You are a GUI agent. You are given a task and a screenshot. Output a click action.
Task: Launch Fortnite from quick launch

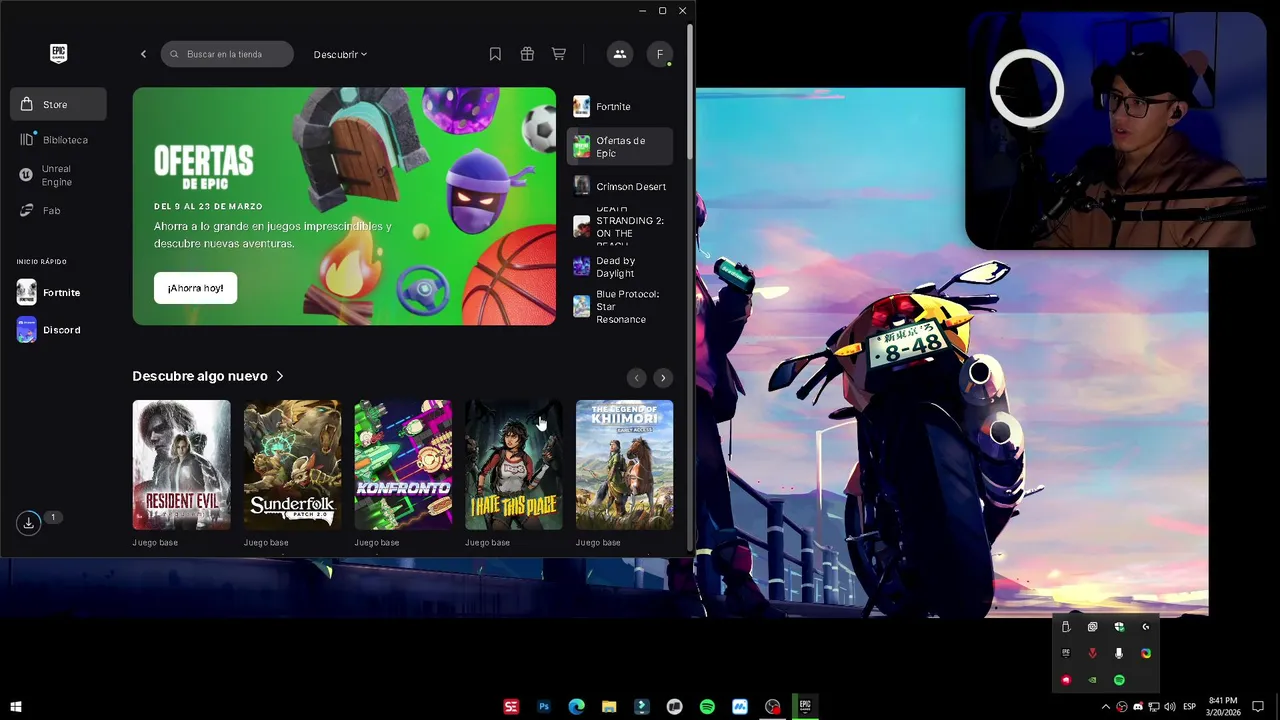point(49,292)
